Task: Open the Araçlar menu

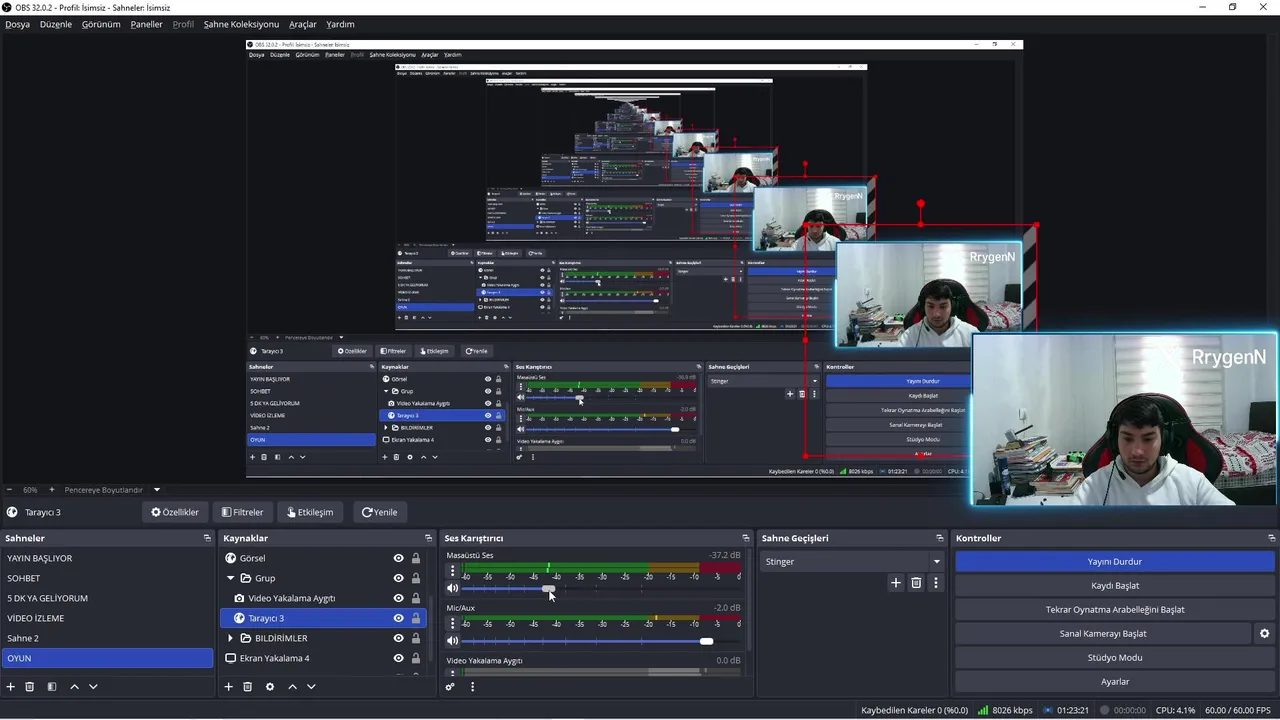Action: pos(303,24)
